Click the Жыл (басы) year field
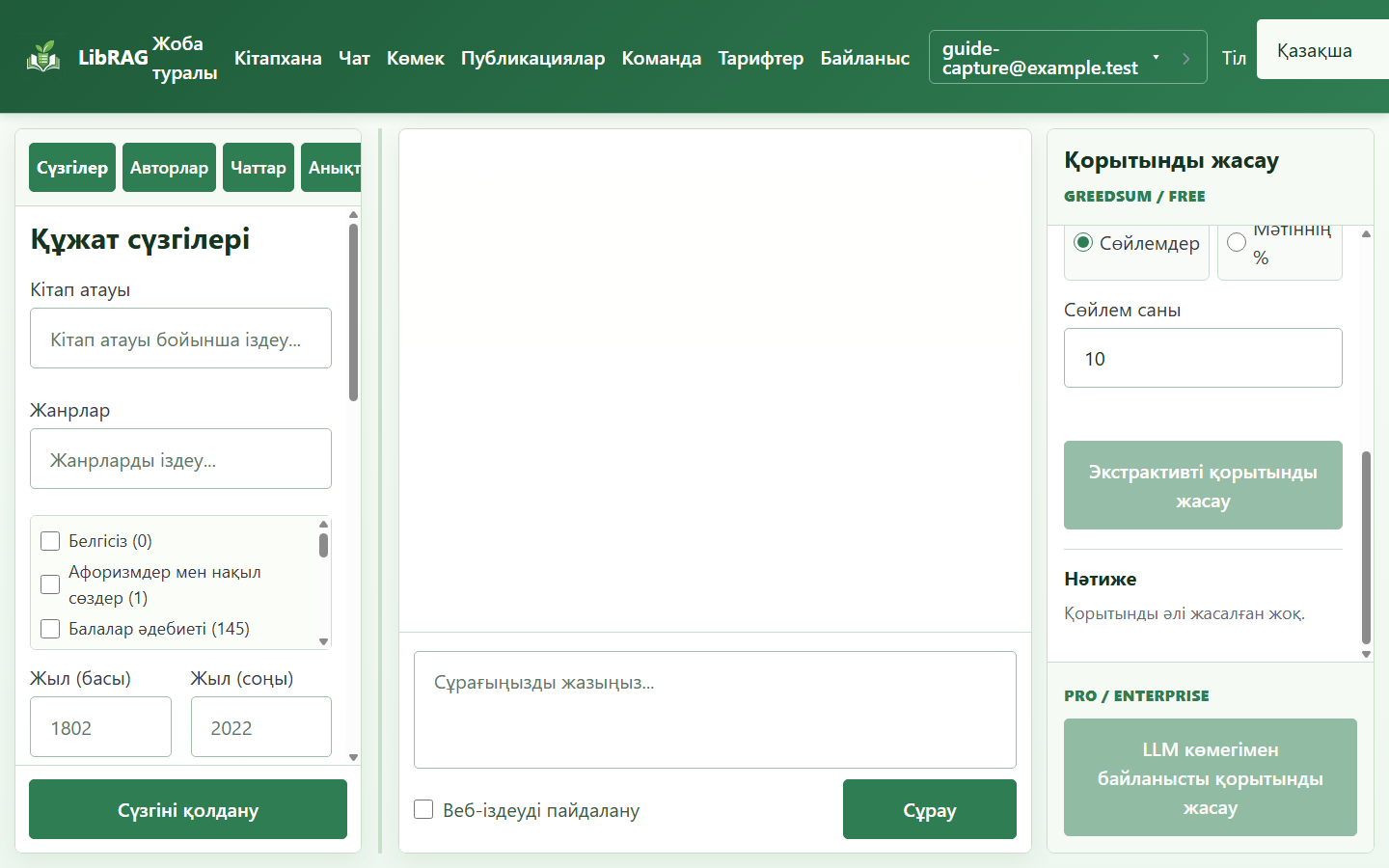 coord(100,727)
